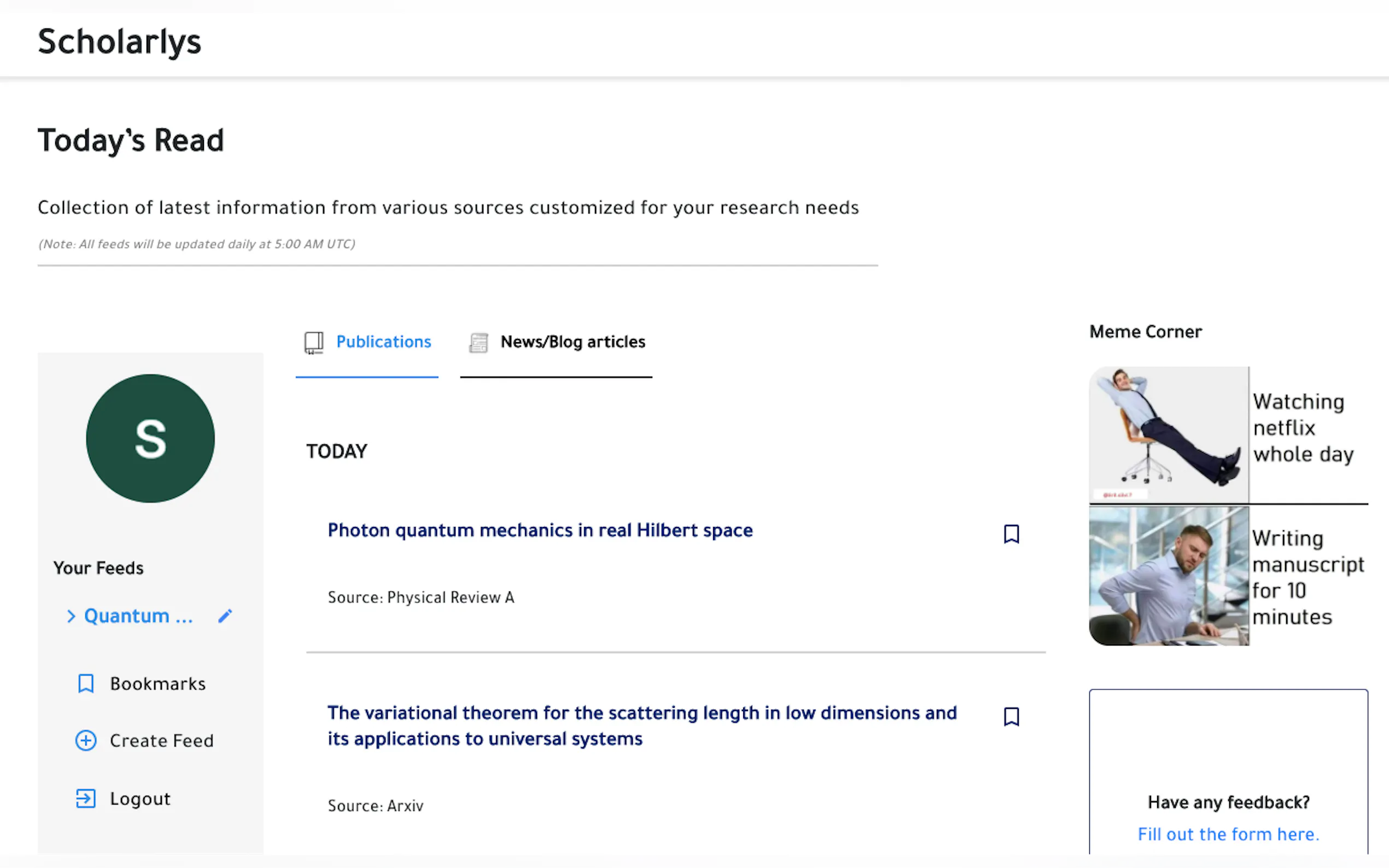Click the Create Feed plus icon
The image size is (1389, 868).
pos(85,741)
